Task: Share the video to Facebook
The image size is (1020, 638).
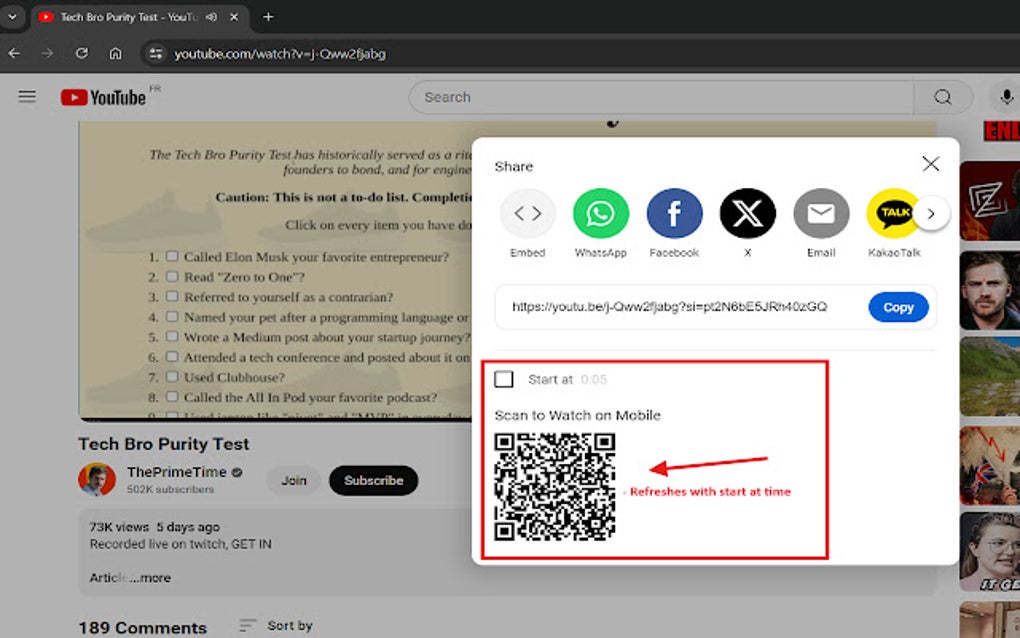Action: [674, 213]
